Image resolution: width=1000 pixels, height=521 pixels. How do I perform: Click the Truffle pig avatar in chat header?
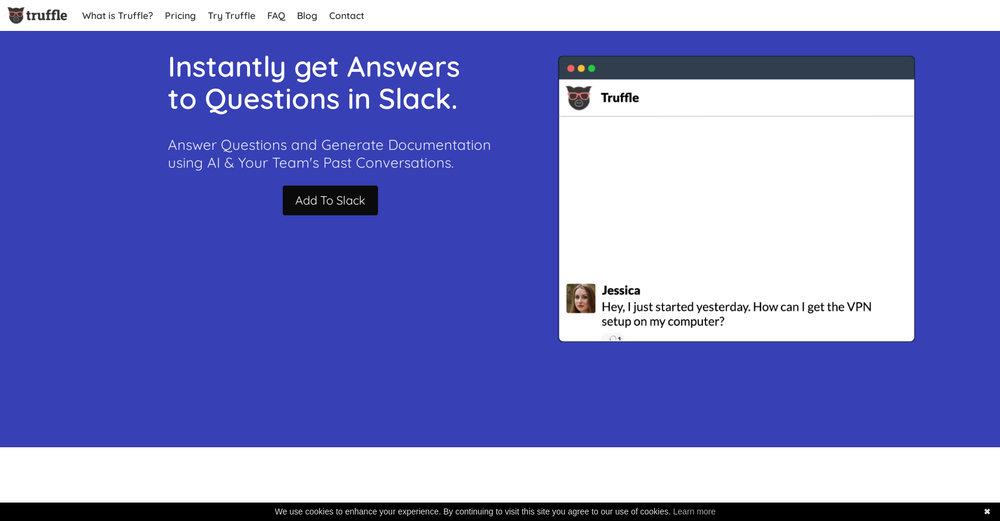click(579, 98)
